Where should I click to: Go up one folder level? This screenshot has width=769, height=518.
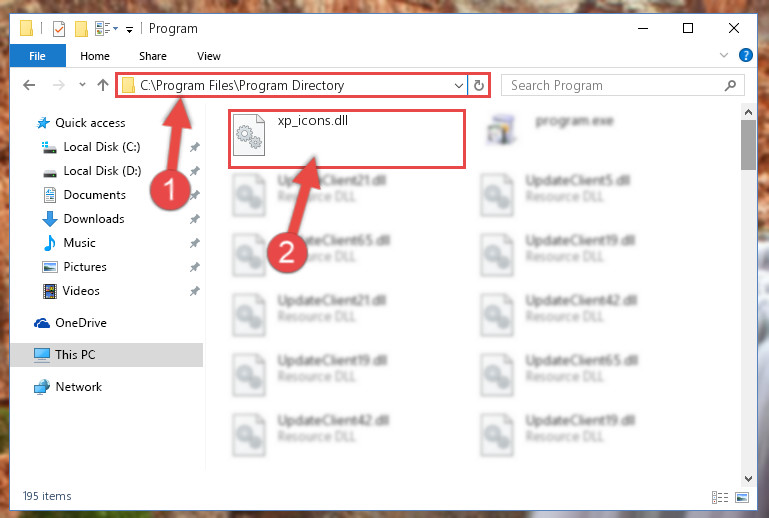click(x=103, y=85)
